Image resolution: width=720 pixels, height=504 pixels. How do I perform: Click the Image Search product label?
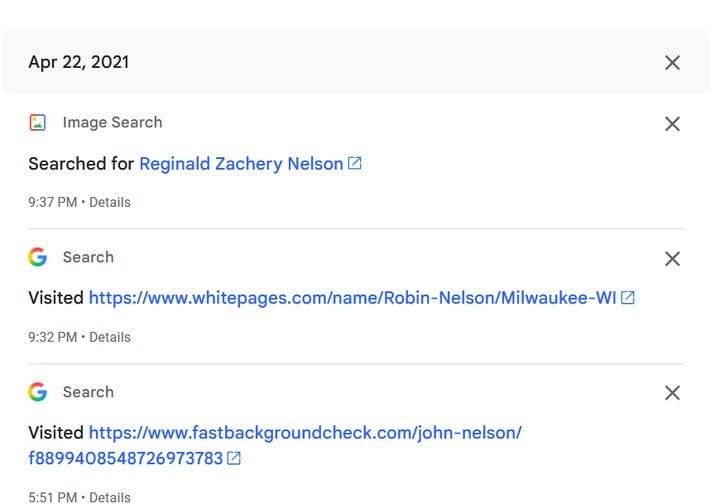(112, 122)
